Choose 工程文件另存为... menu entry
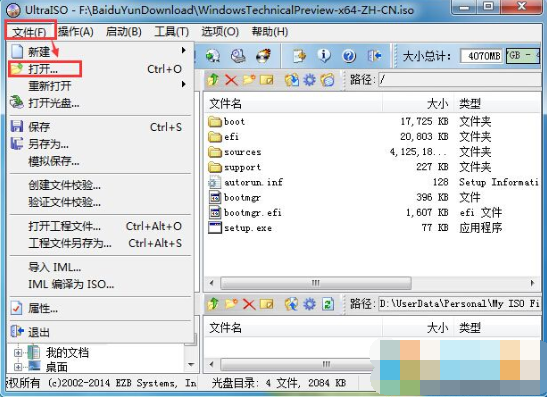Viewport: 547px width, 397px height. [100, 243]
